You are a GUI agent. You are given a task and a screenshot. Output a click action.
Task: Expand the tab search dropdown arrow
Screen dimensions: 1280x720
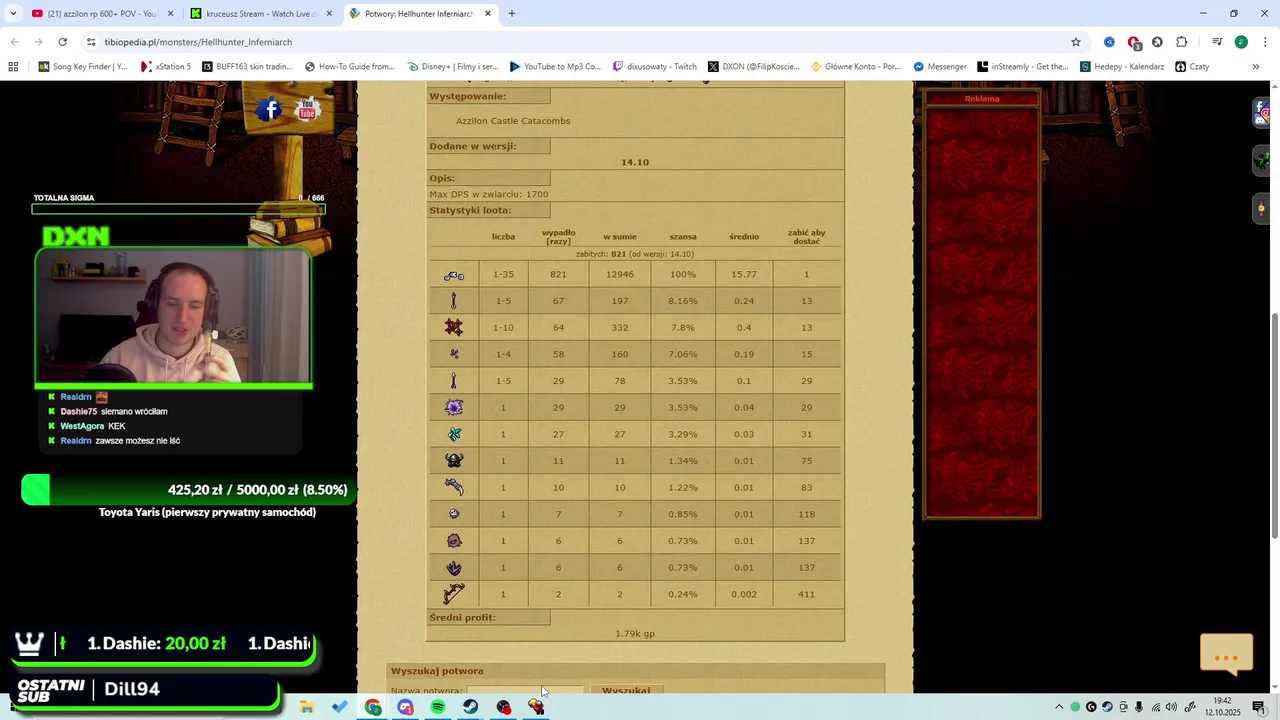(13, 14)
